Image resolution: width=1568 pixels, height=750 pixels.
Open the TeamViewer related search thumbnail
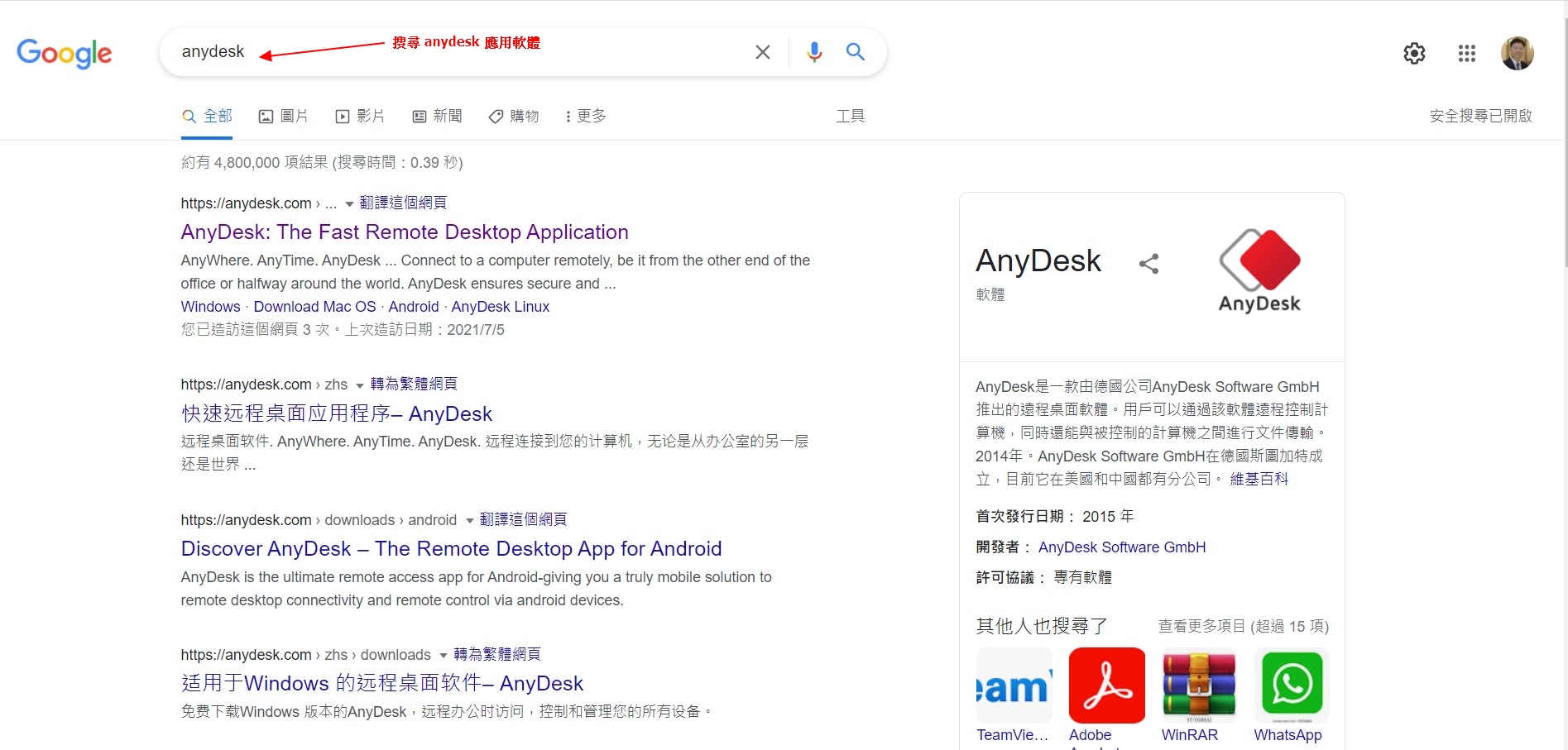1014,686
